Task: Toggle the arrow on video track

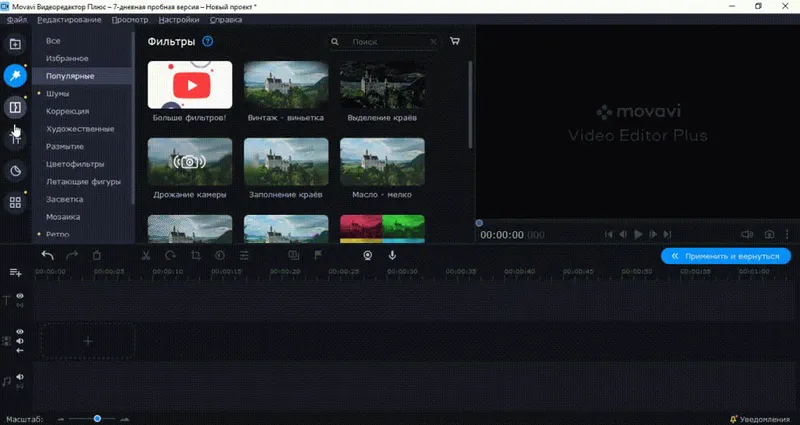Action: pos(20,351)
